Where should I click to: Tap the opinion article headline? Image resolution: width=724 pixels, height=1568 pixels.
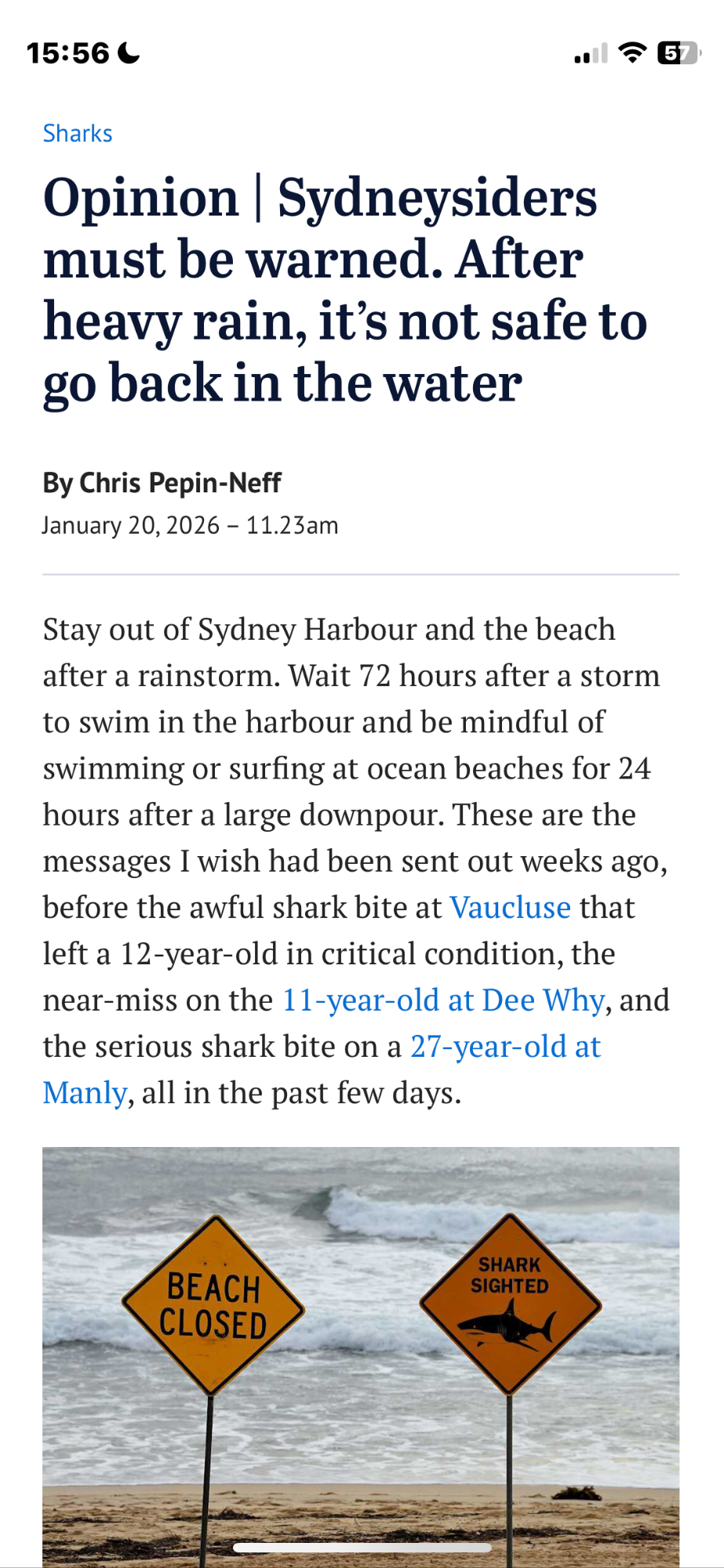(x=345, y=290)
